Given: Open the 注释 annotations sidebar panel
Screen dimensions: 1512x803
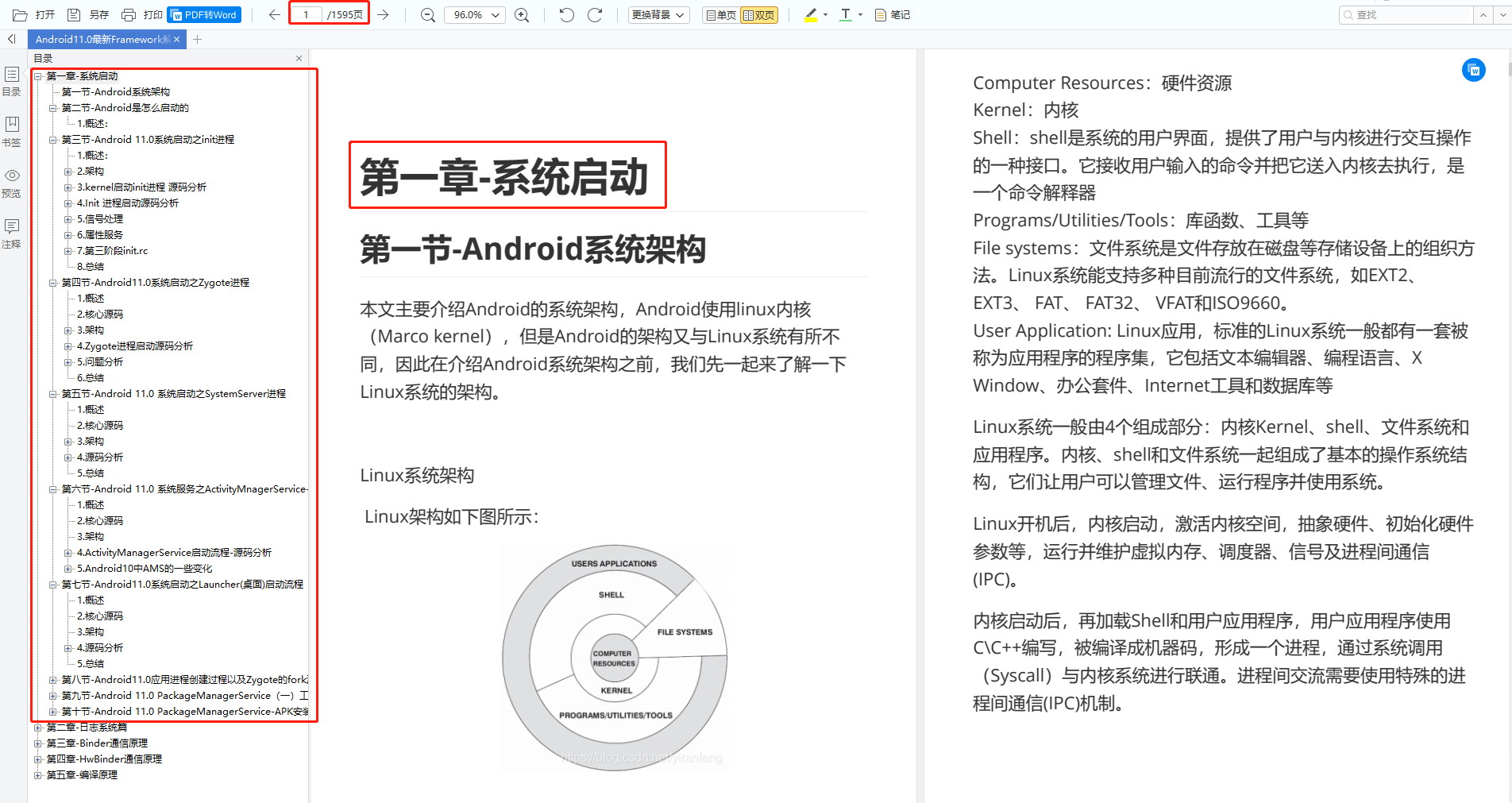Looking at the screenshot, I should (12, 234).
